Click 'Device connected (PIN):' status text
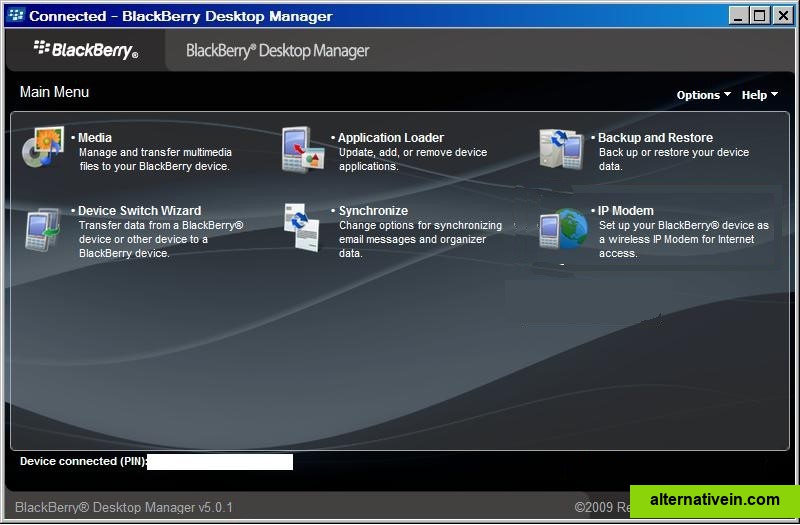Viewport: 800px width, 525px height. point(84,461)
